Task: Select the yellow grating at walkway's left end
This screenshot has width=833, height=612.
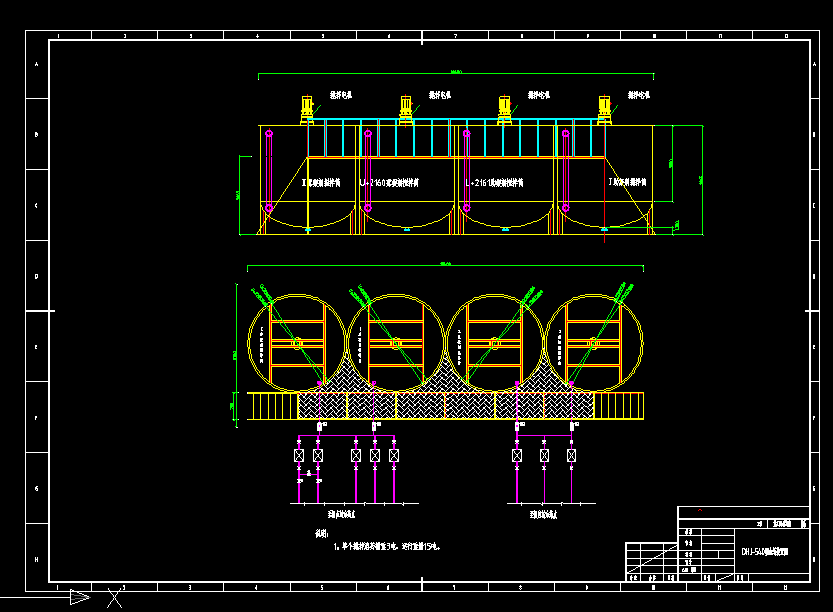Action: [273, 406]
